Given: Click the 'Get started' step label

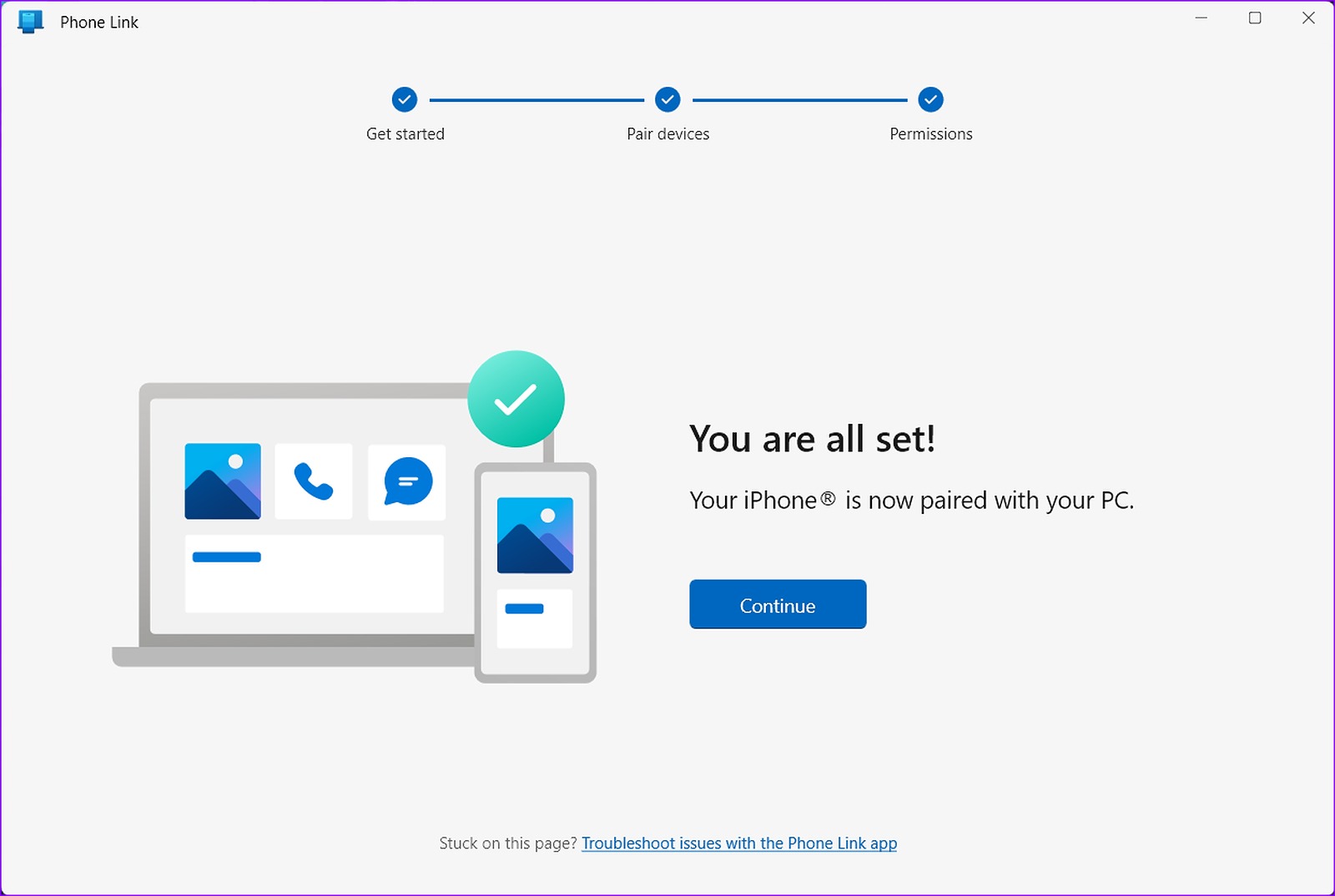Looking at the screenshot, I should [x=406, y=134].
